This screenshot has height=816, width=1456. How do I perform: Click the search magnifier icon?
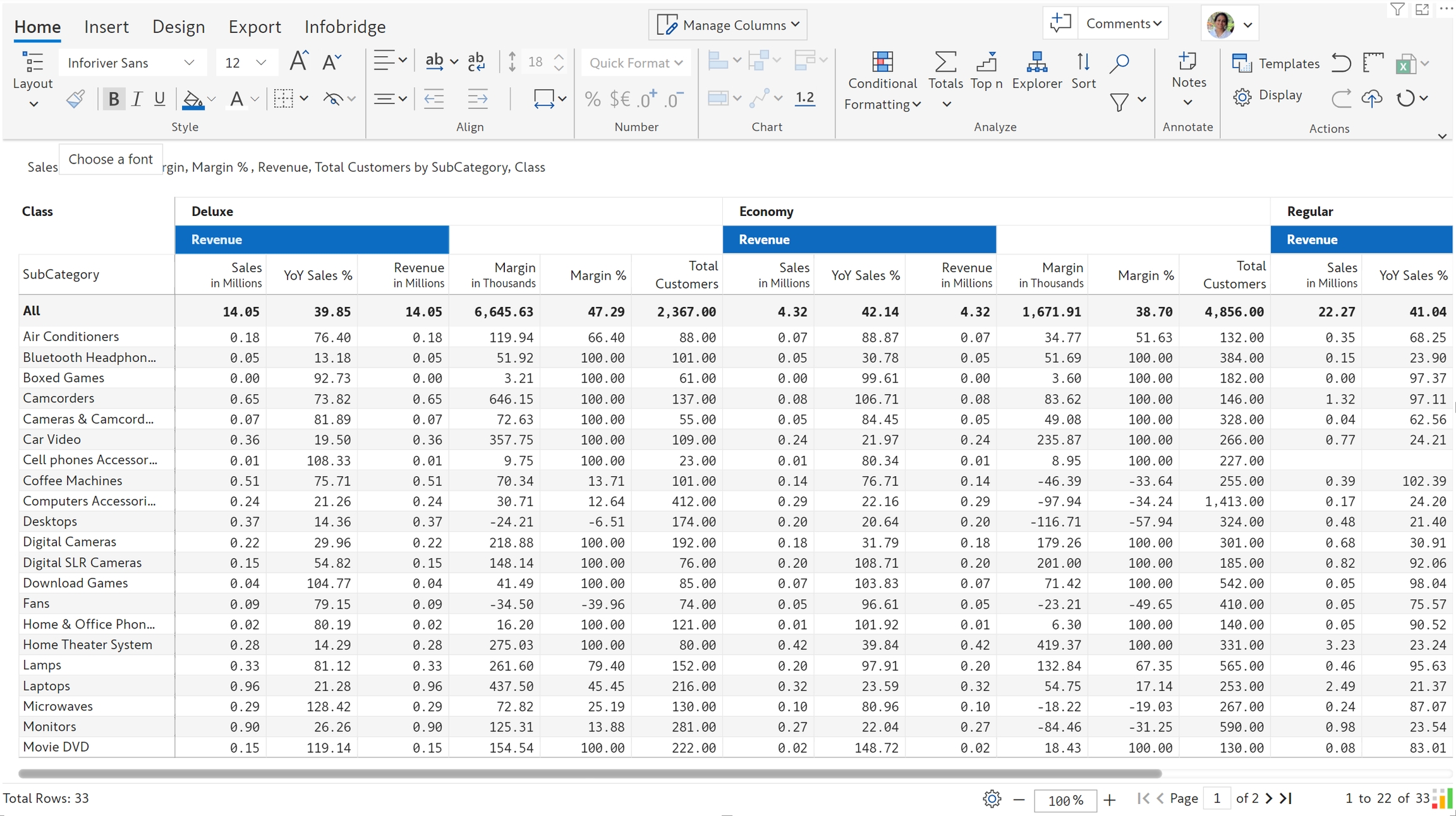[x=1119, y=63]
